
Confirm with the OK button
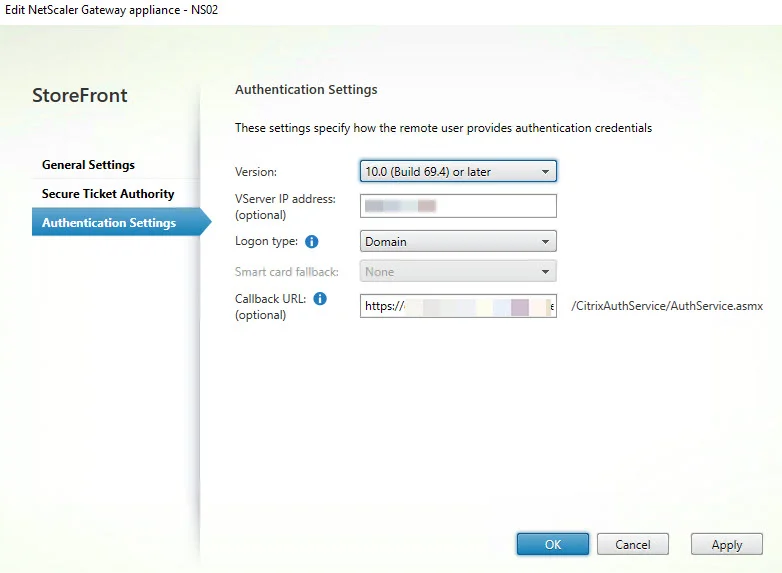(x=553, y=544)
